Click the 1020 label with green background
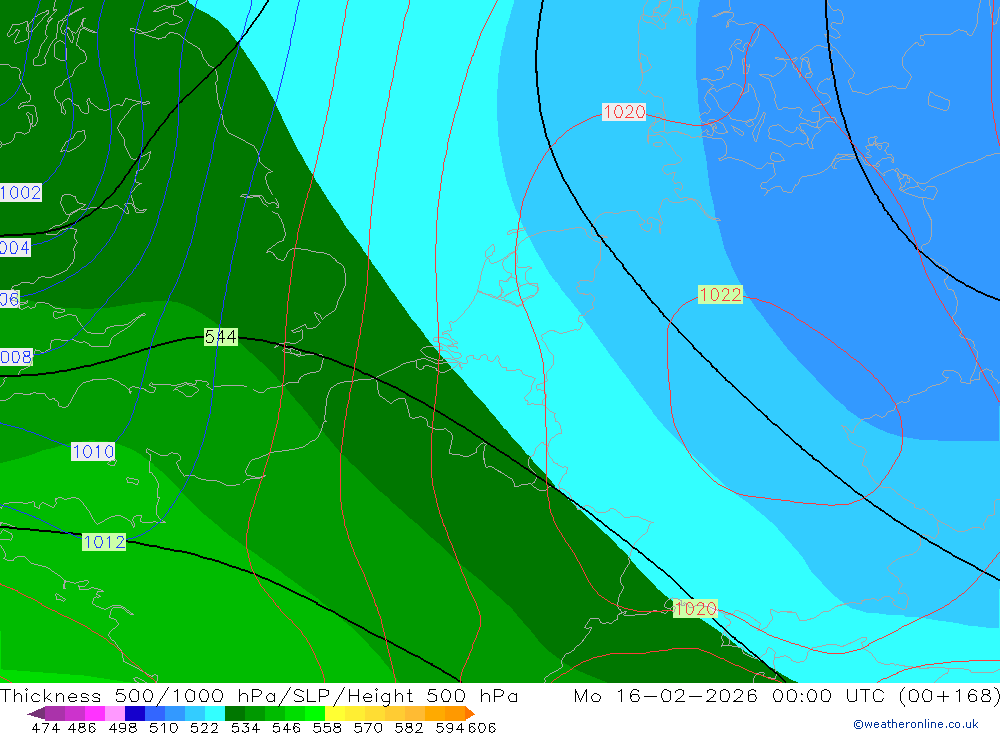This screenshot has width=1000, height=733. point(695,609)
